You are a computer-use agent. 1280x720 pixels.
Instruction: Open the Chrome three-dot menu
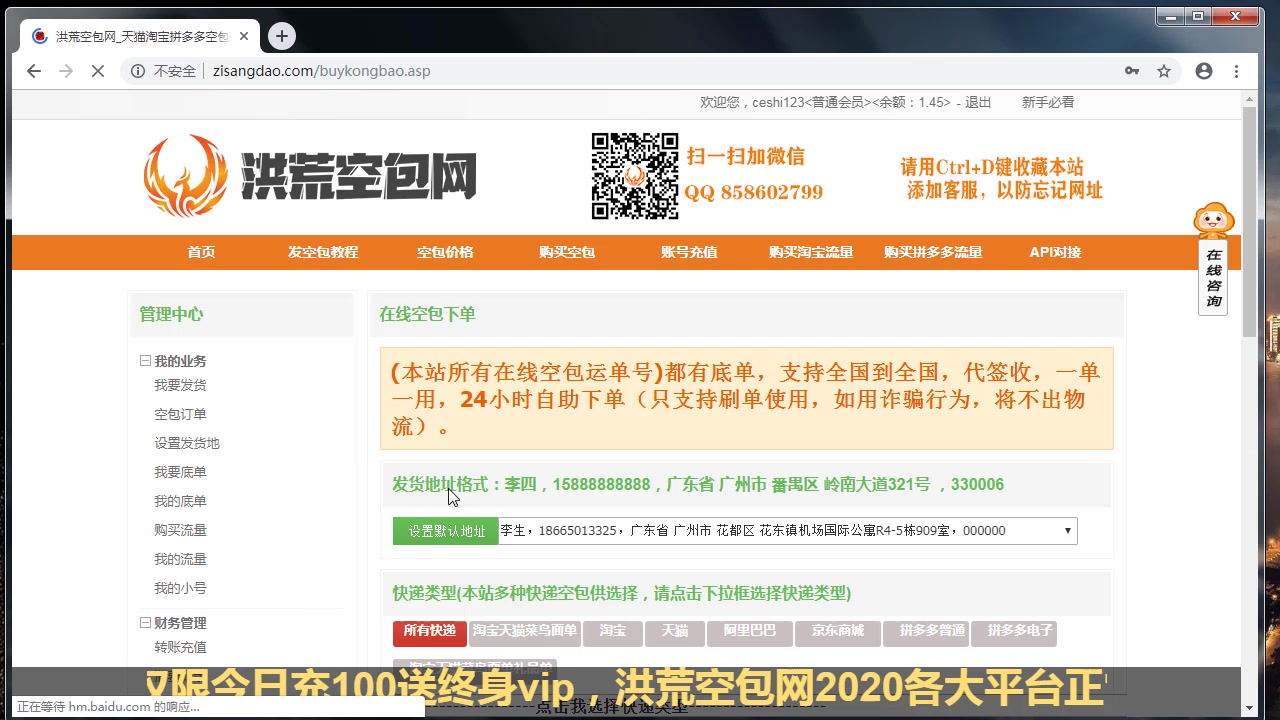1237,71
